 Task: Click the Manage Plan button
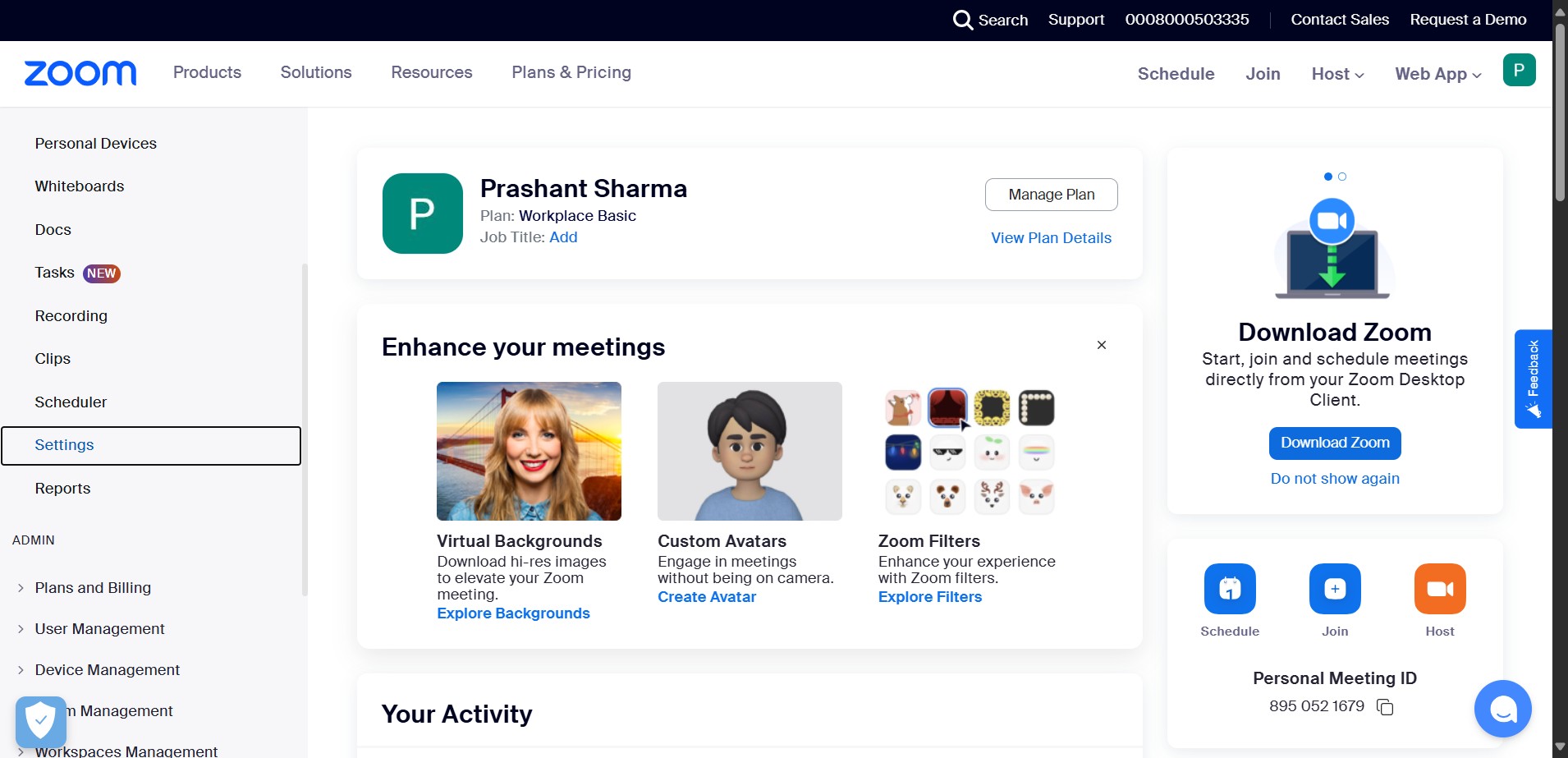coord(1052,195)
